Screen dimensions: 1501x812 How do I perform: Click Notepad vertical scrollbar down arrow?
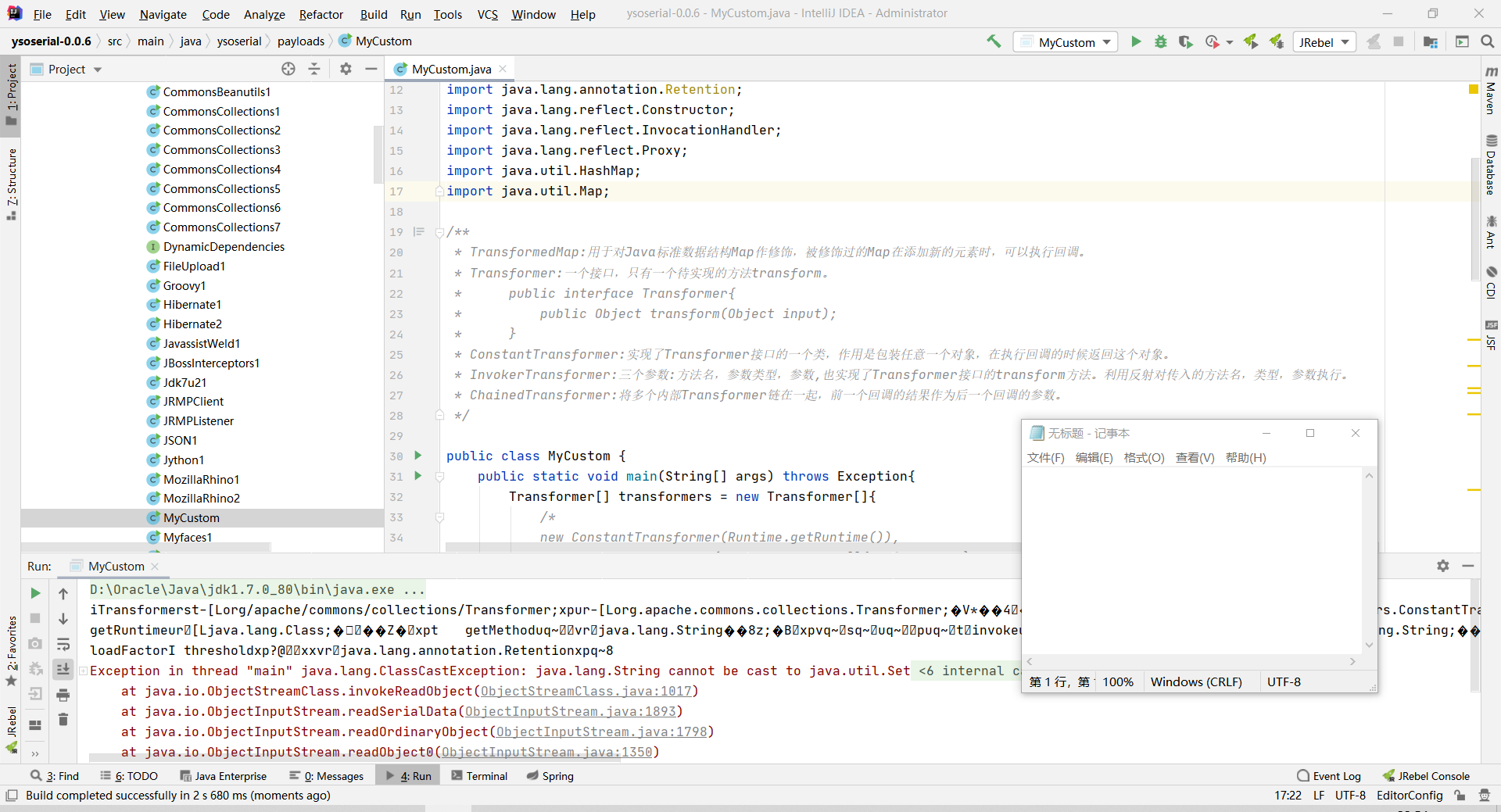point(1369,645)
